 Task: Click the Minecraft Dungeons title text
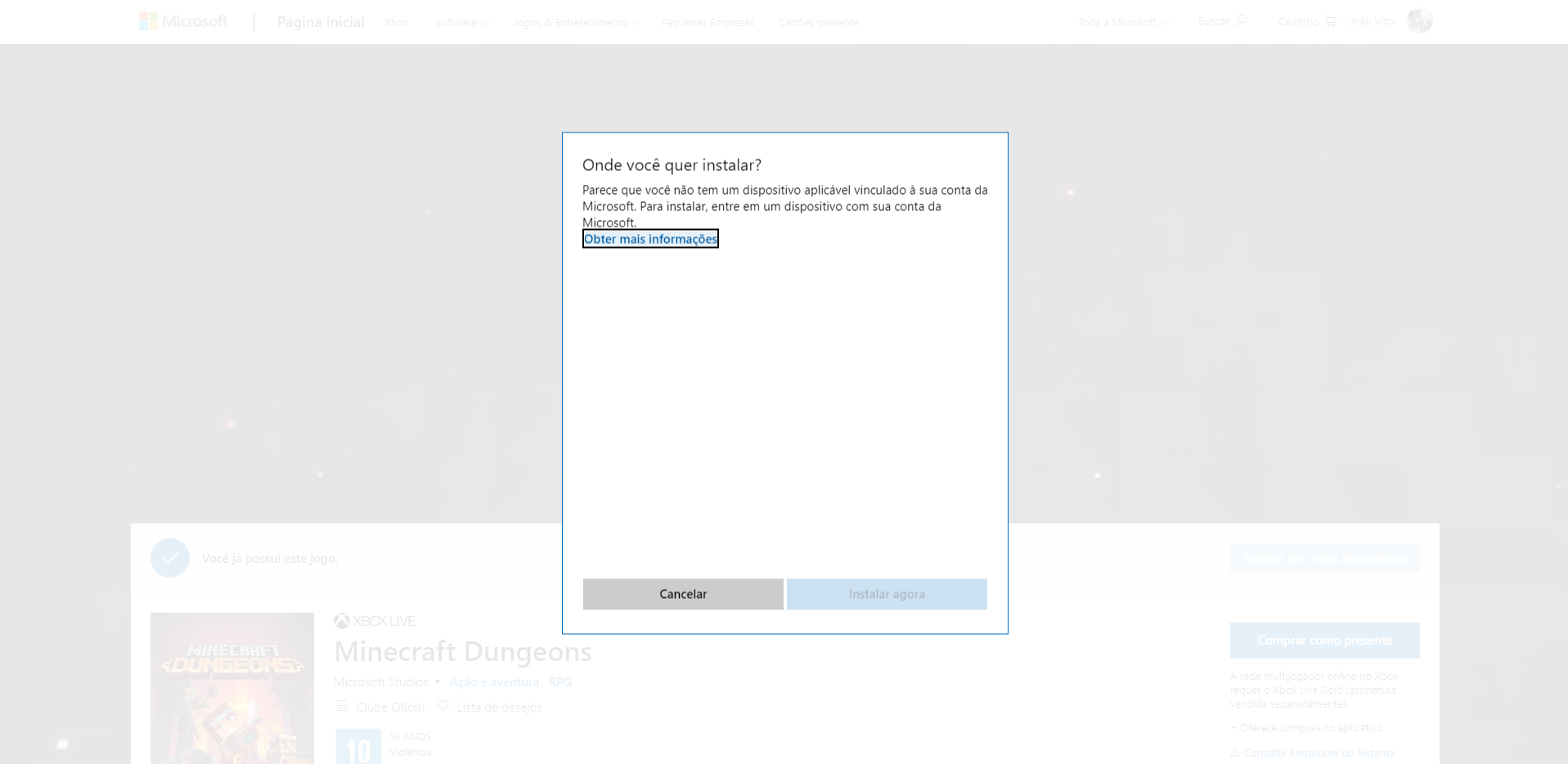coord(463,651)
